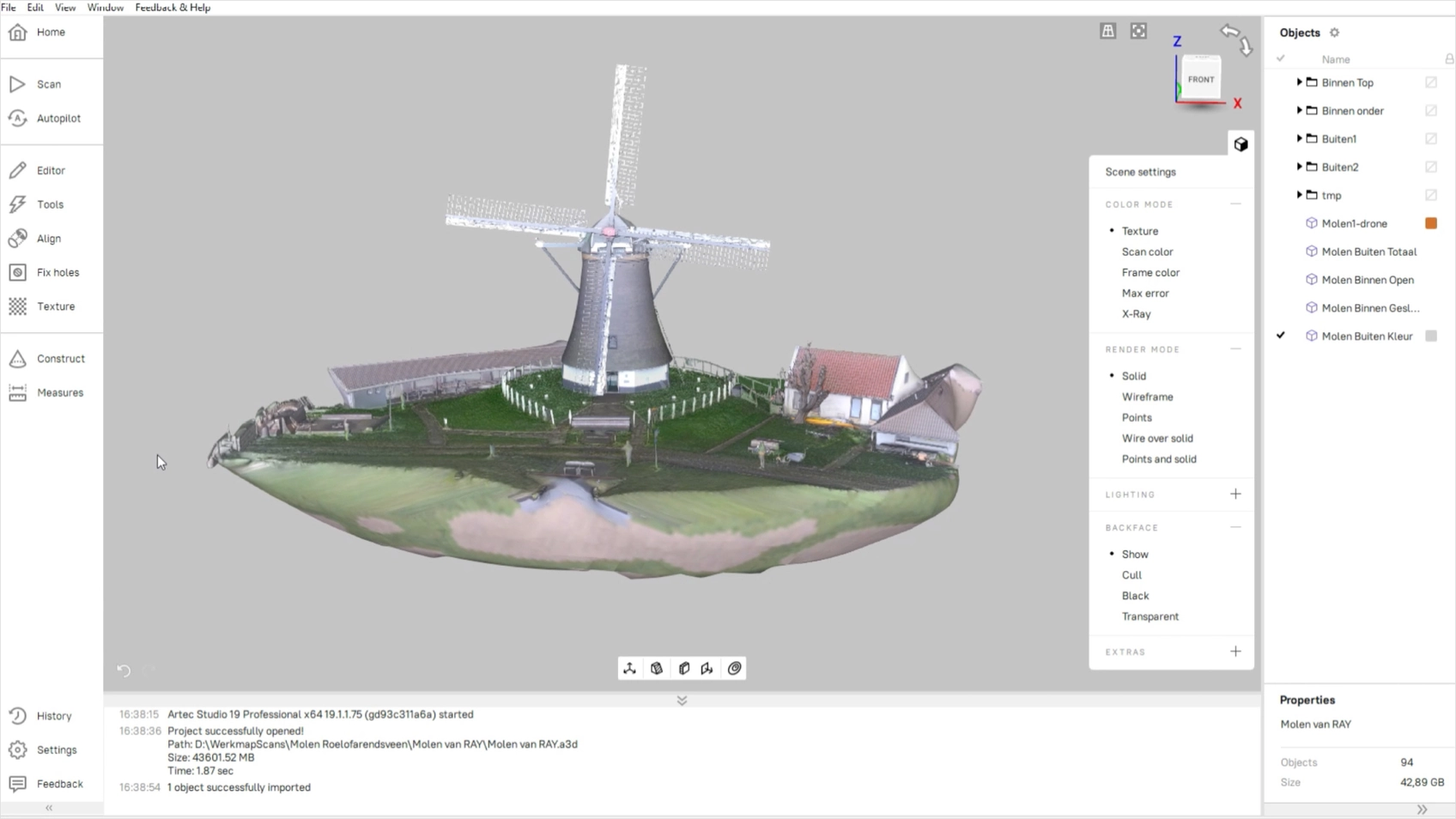Set backface to Transparent
This screenshot has height=819, width=1456.
[x=1150, y=616]
